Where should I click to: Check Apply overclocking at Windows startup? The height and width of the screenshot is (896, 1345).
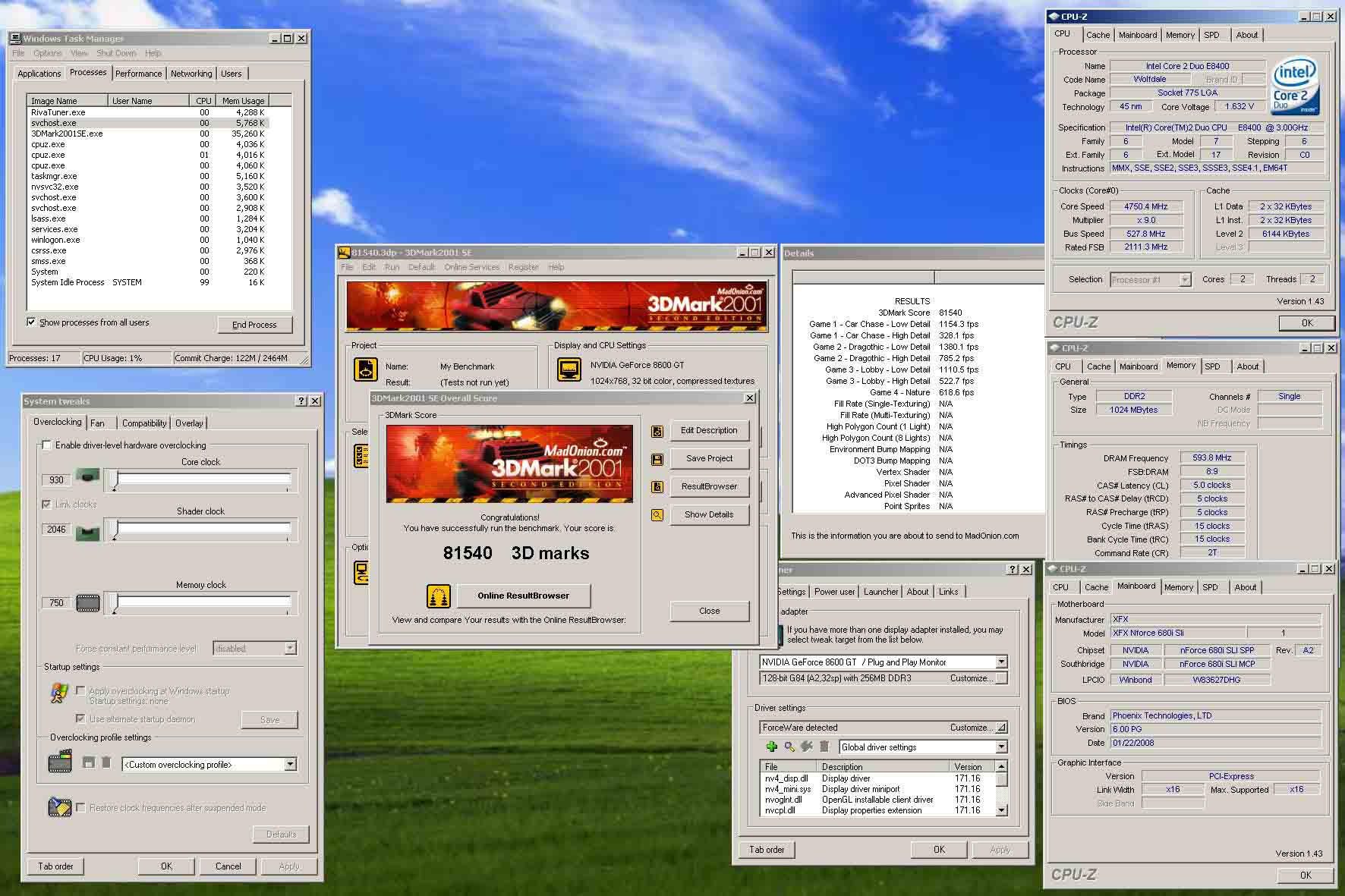(80, 691)
